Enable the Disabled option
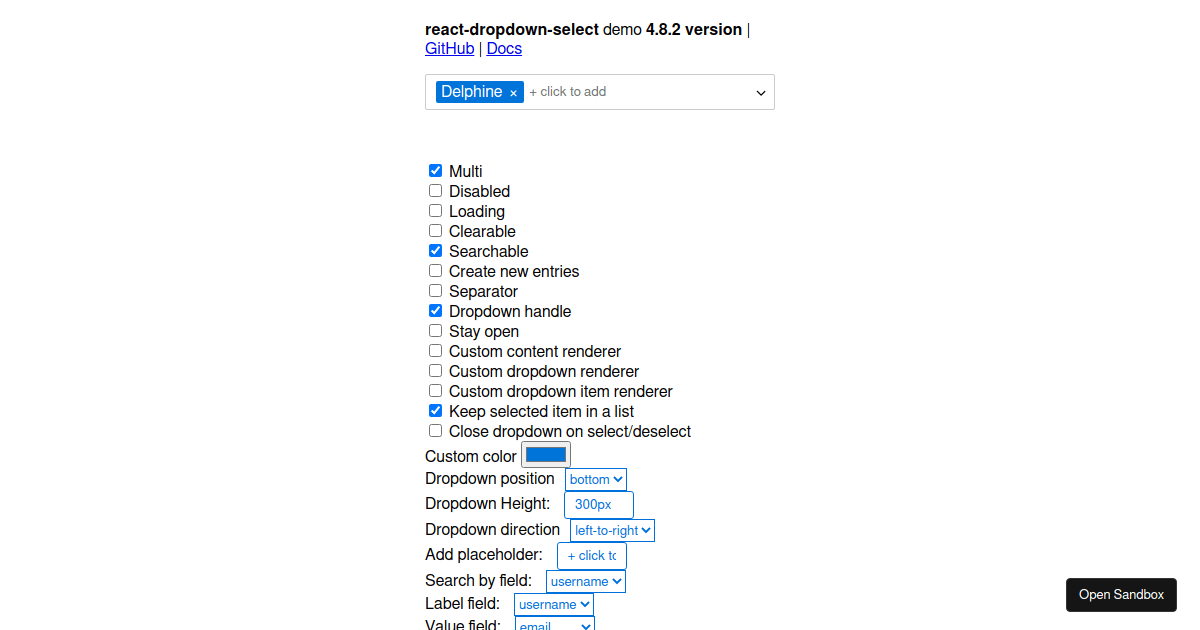 click(435, 190)
